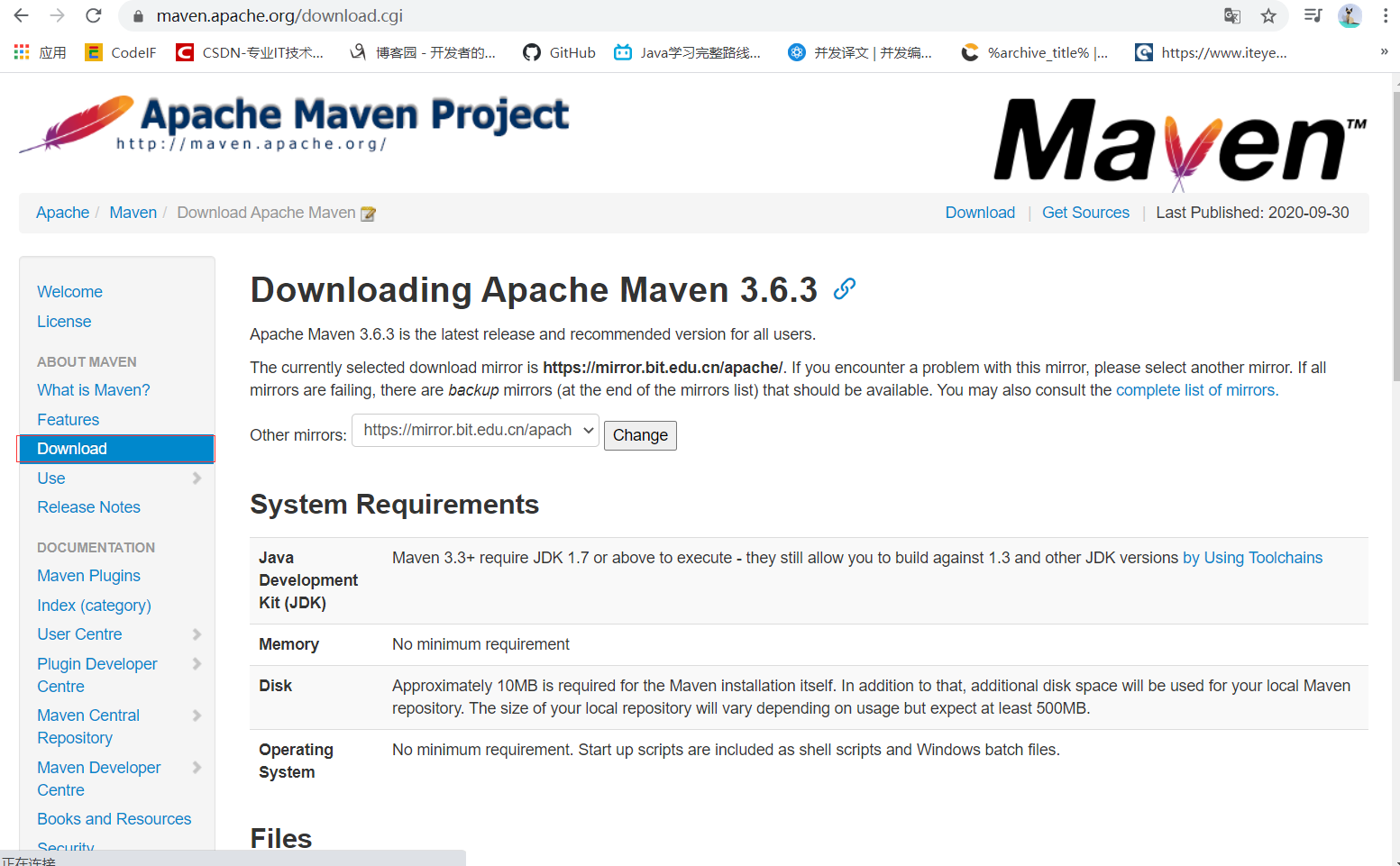
Task: Click the Apache feather logo
Action: click(x=78, y=123)
